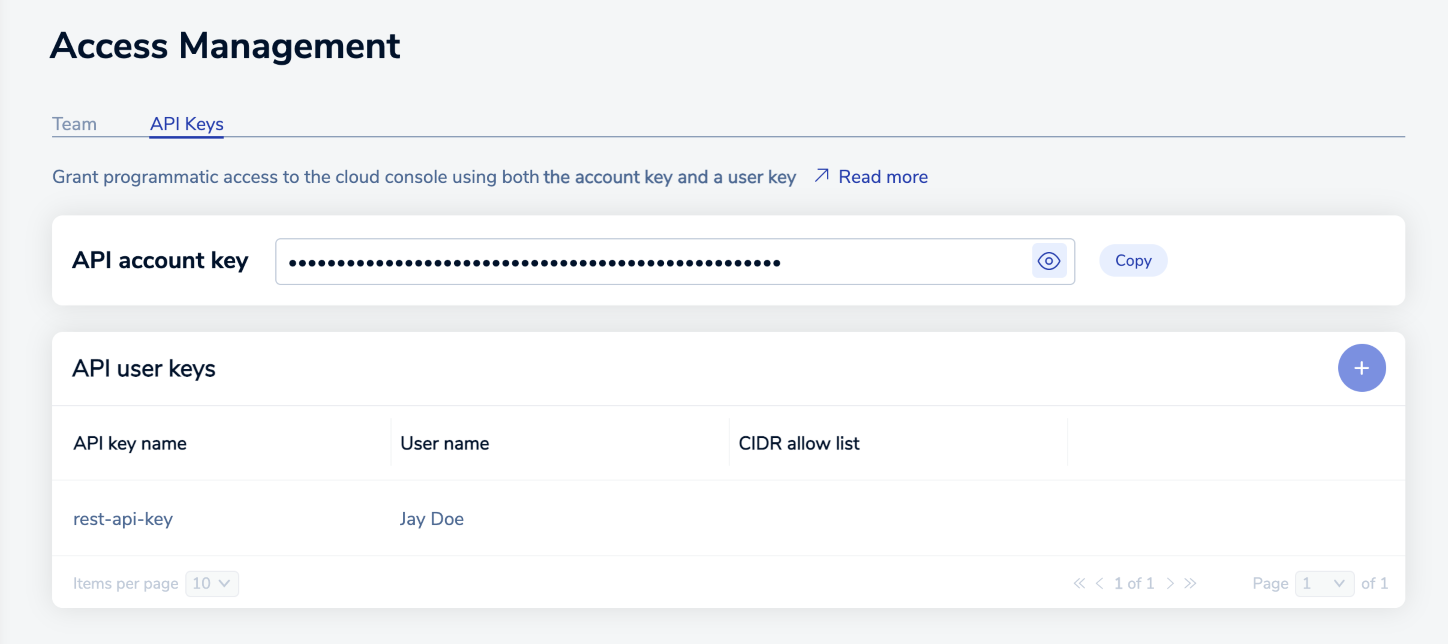Add a new API user key
Image resolution: width=1448 pixels, height=644 pixels.
point(1361,368)
